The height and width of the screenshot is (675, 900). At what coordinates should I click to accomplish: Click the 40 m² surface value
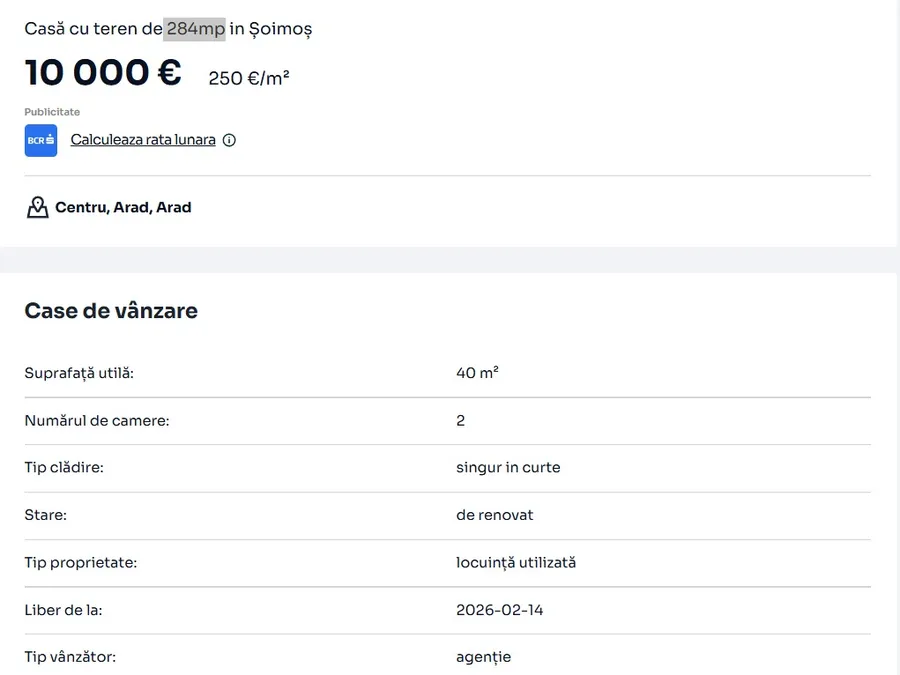[477, 373]
